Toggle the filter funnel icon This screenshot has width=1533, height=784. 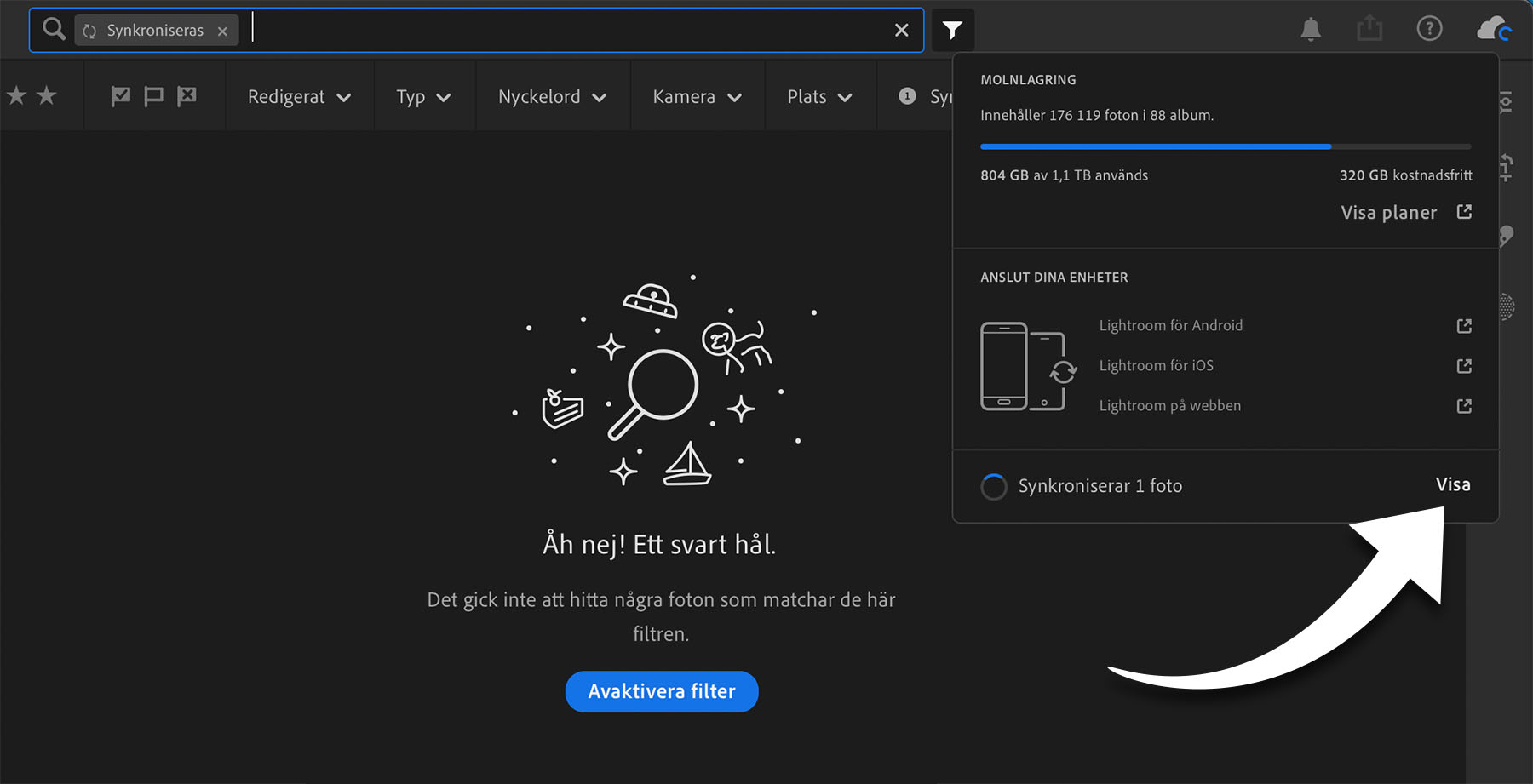point(952,31)
